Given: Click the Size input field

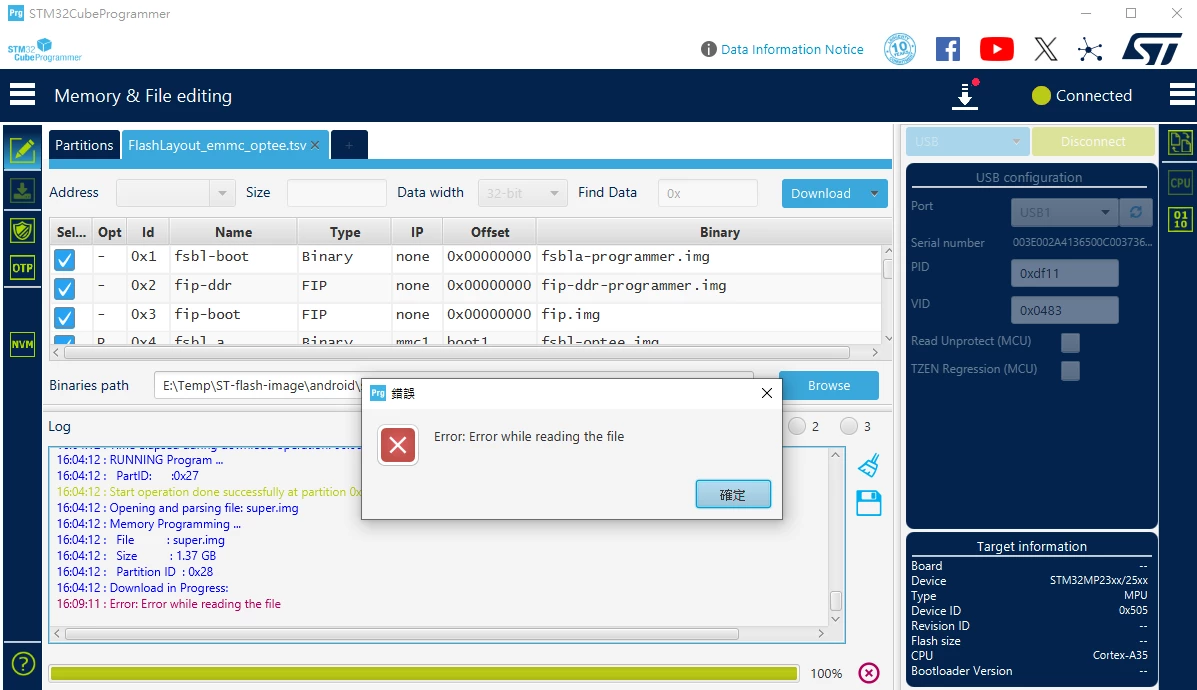Looking at the screenshot, I should click(x=336, y=193).
